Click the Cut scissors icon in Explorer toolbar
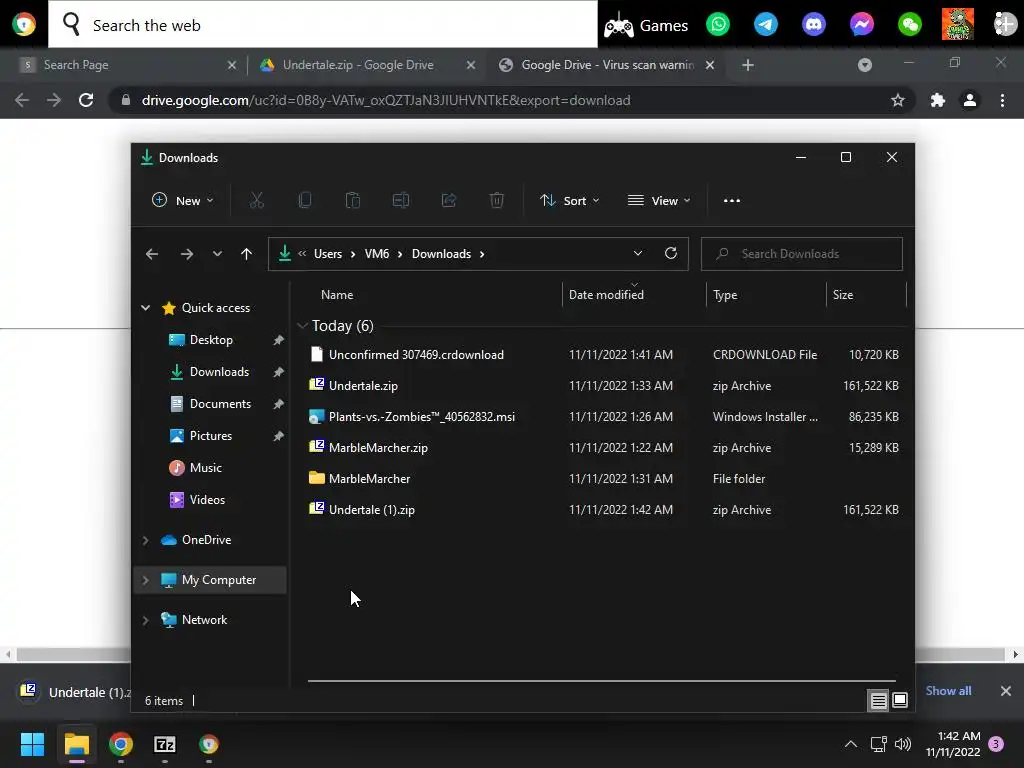The image size is (1024, 768). 257,200
